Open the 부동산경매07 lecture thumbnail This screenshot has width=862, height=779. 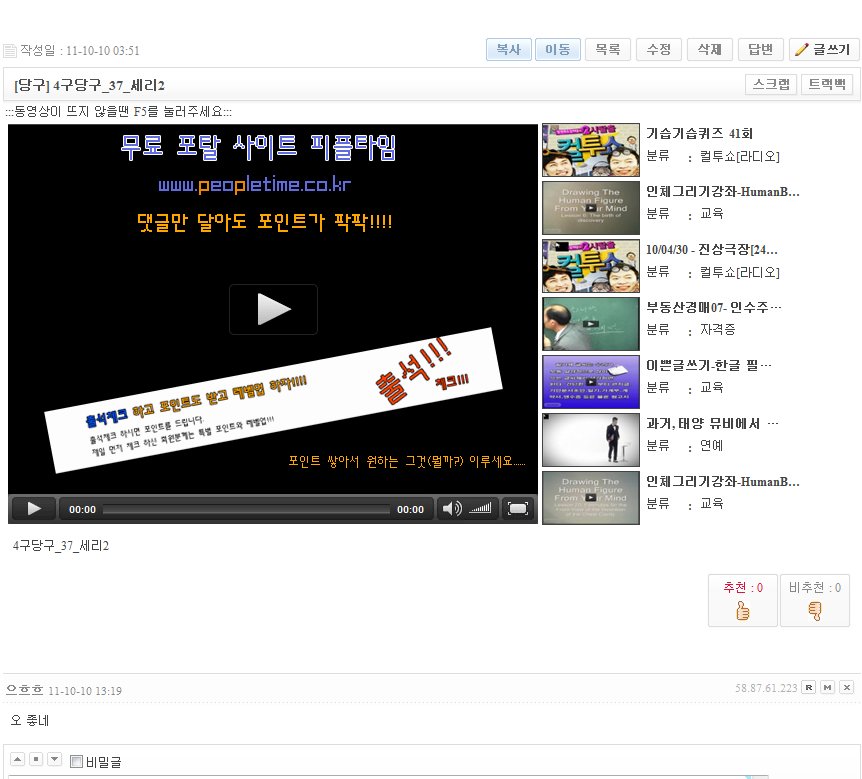pyautogui.click(x=590, y=324)
